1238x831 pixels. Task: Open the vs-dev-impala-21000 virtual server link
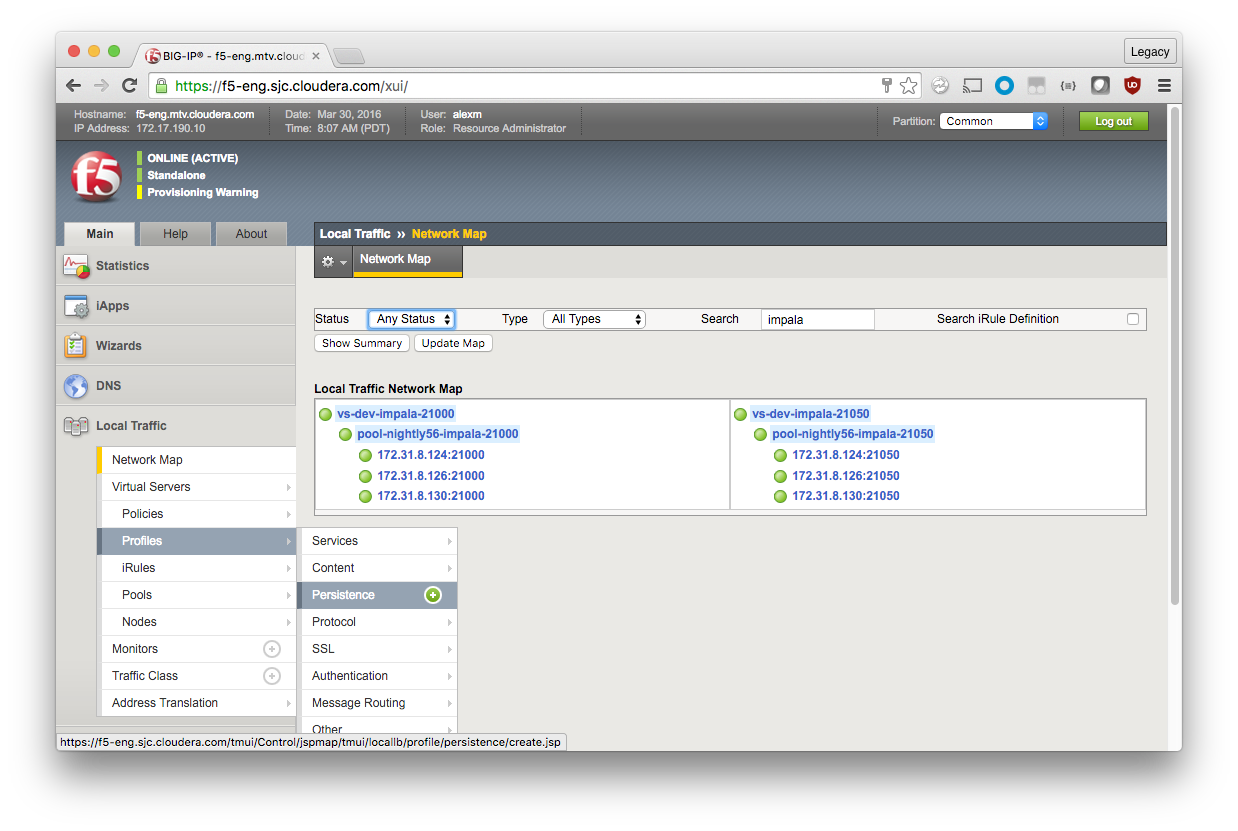coord(395,414)
